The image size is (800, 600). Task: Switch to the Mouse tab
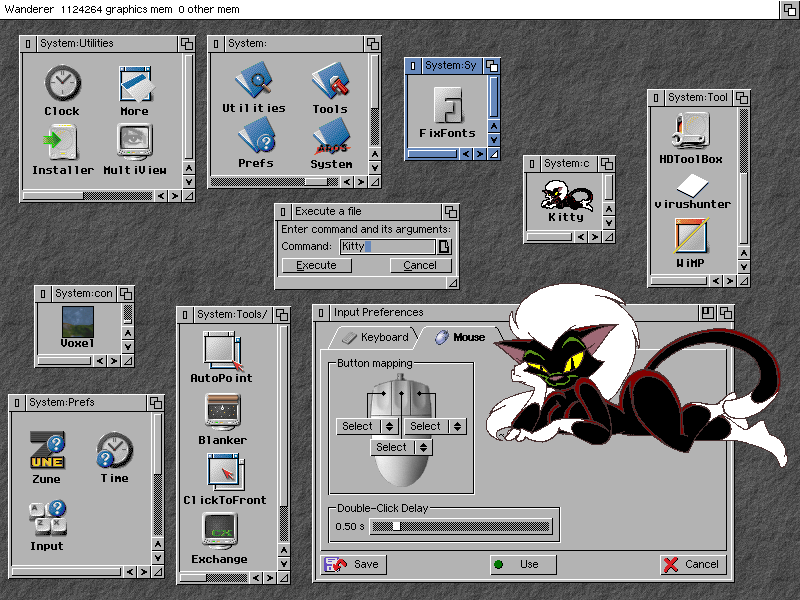point(460,337)
